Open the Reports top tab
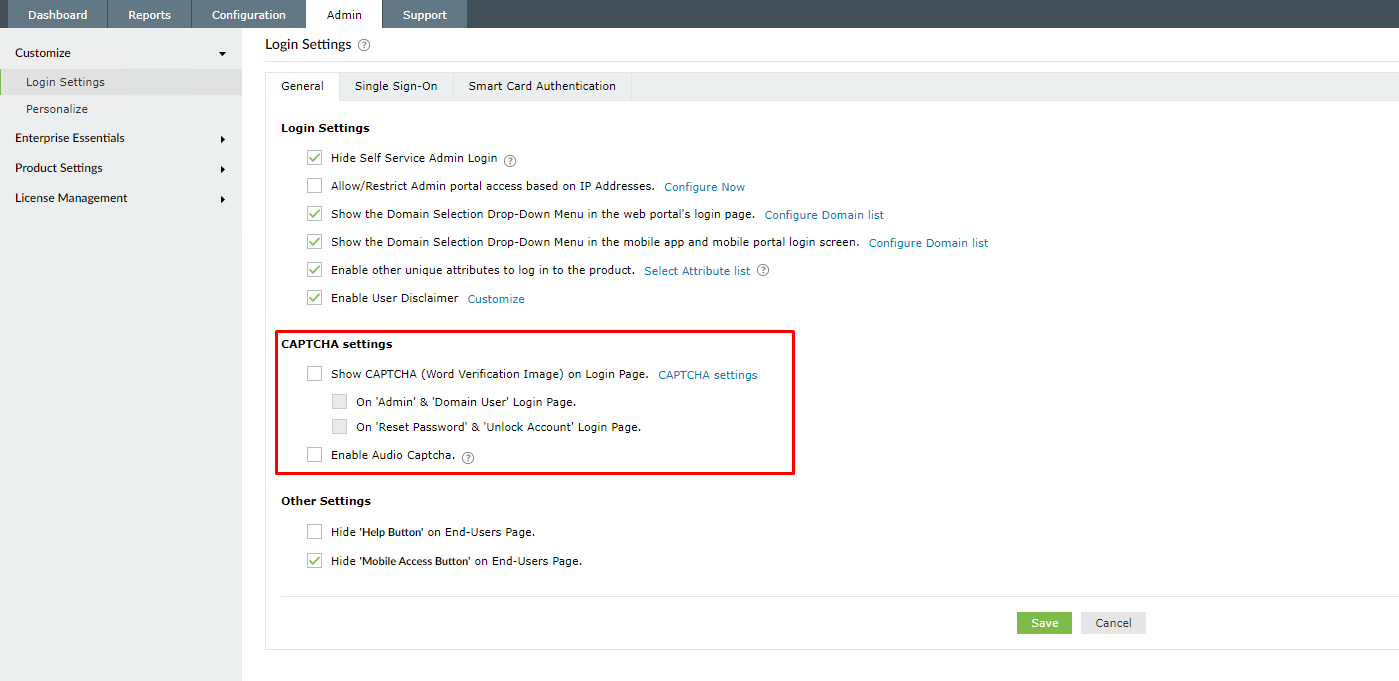1399x681 pixels. (x=150, y=14)
